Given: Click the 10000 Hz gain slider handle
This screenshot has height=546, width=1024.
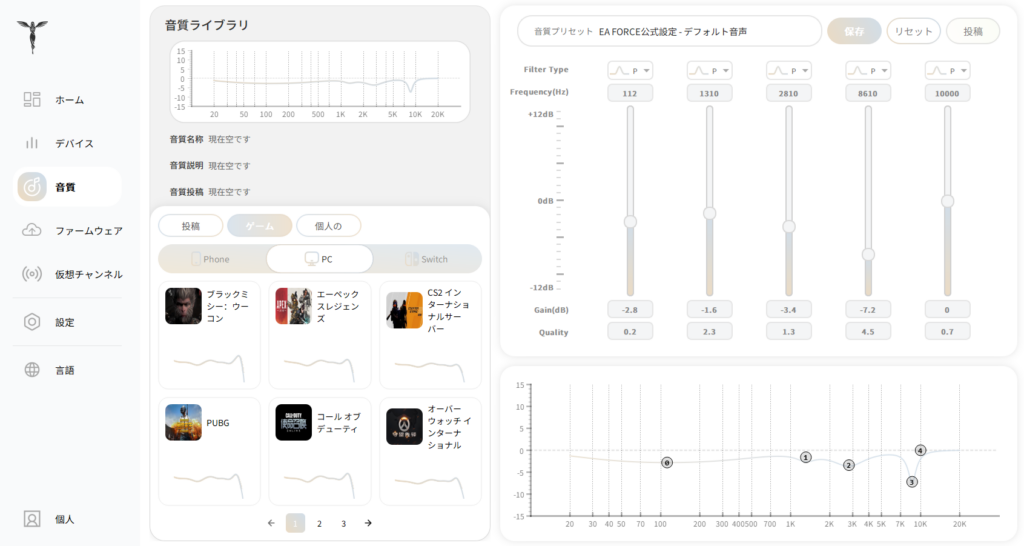Looking at the screenshot, I should pyautogui.click(x=948, y=201).
